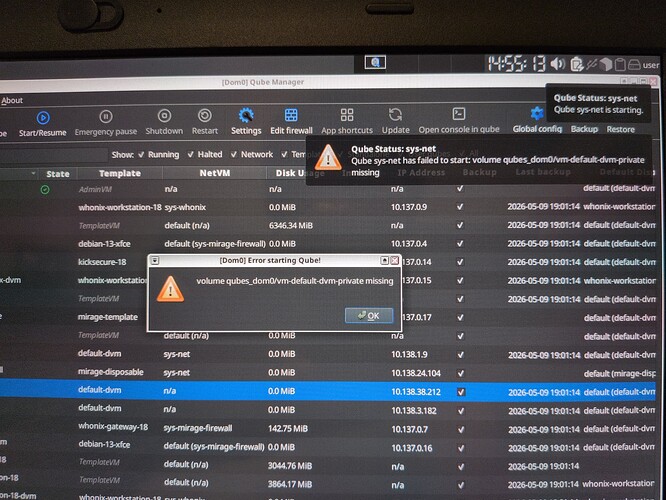Viewport: 666px width, 500px height.
Task: Click the Start/Resume toolbar icon
Action: tap(43, 118)
